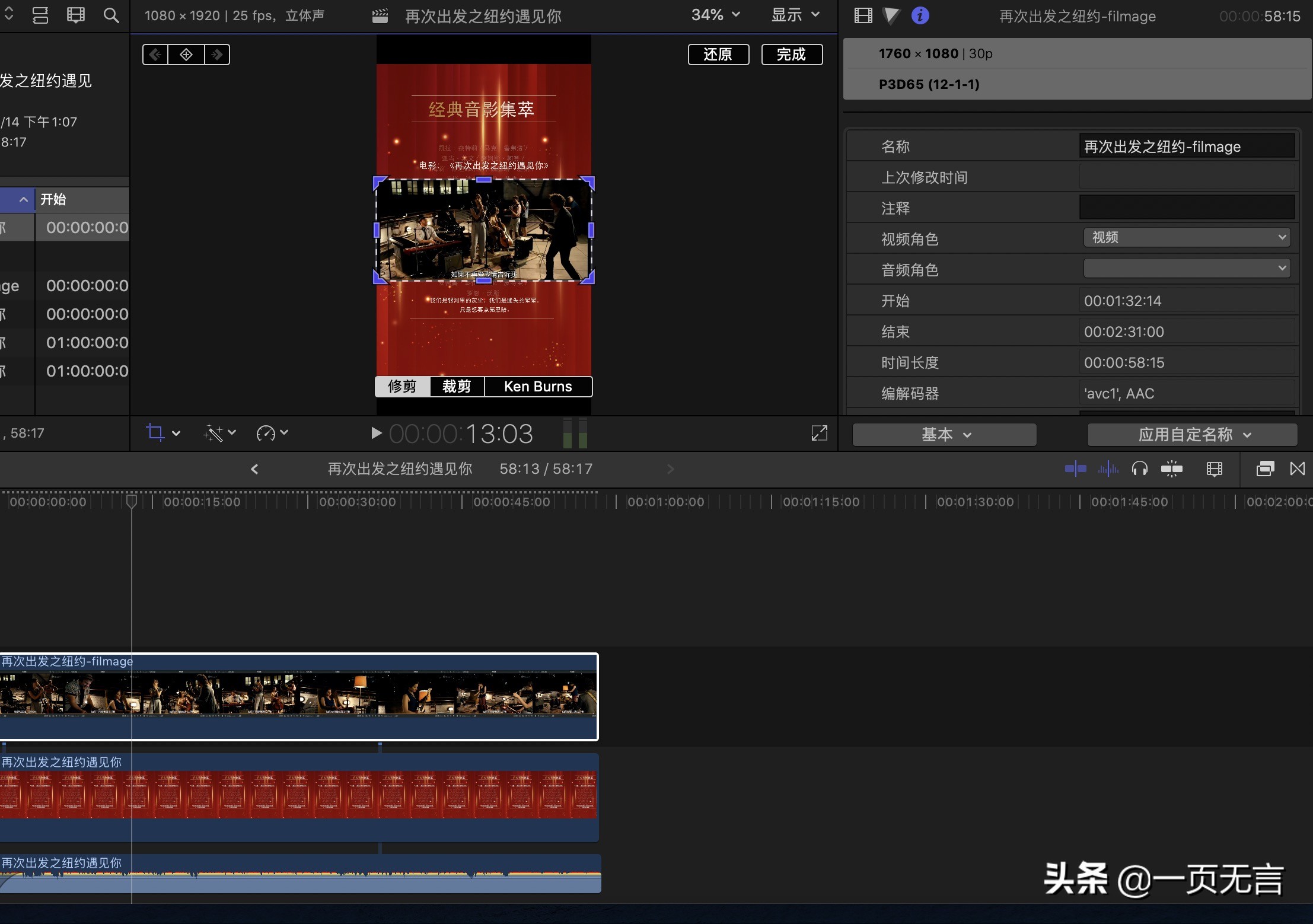Click the clip appearance filmstrip icon in timeline
Viewport: 1313px width, 924px height.
click(x=1214, y=469)
